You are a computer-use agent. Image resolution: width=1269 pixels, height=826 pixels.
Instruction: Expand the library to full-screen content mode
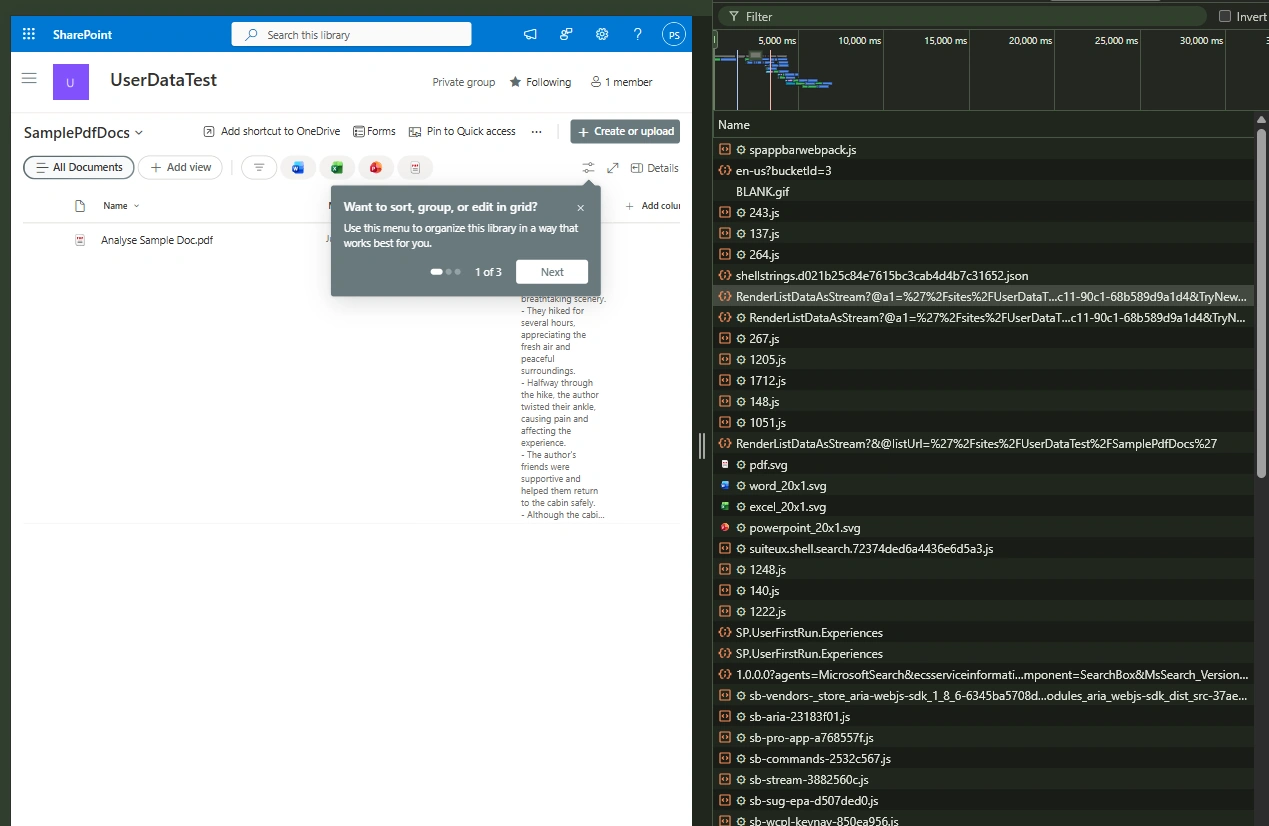(x=613, y=168)
